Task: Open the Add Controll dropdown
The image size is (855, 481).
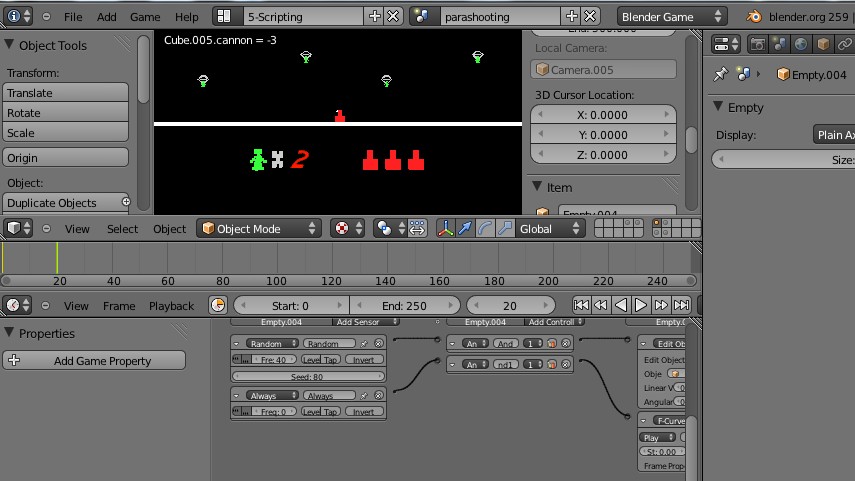Action: pyautogui.click(x=555, y=322)
